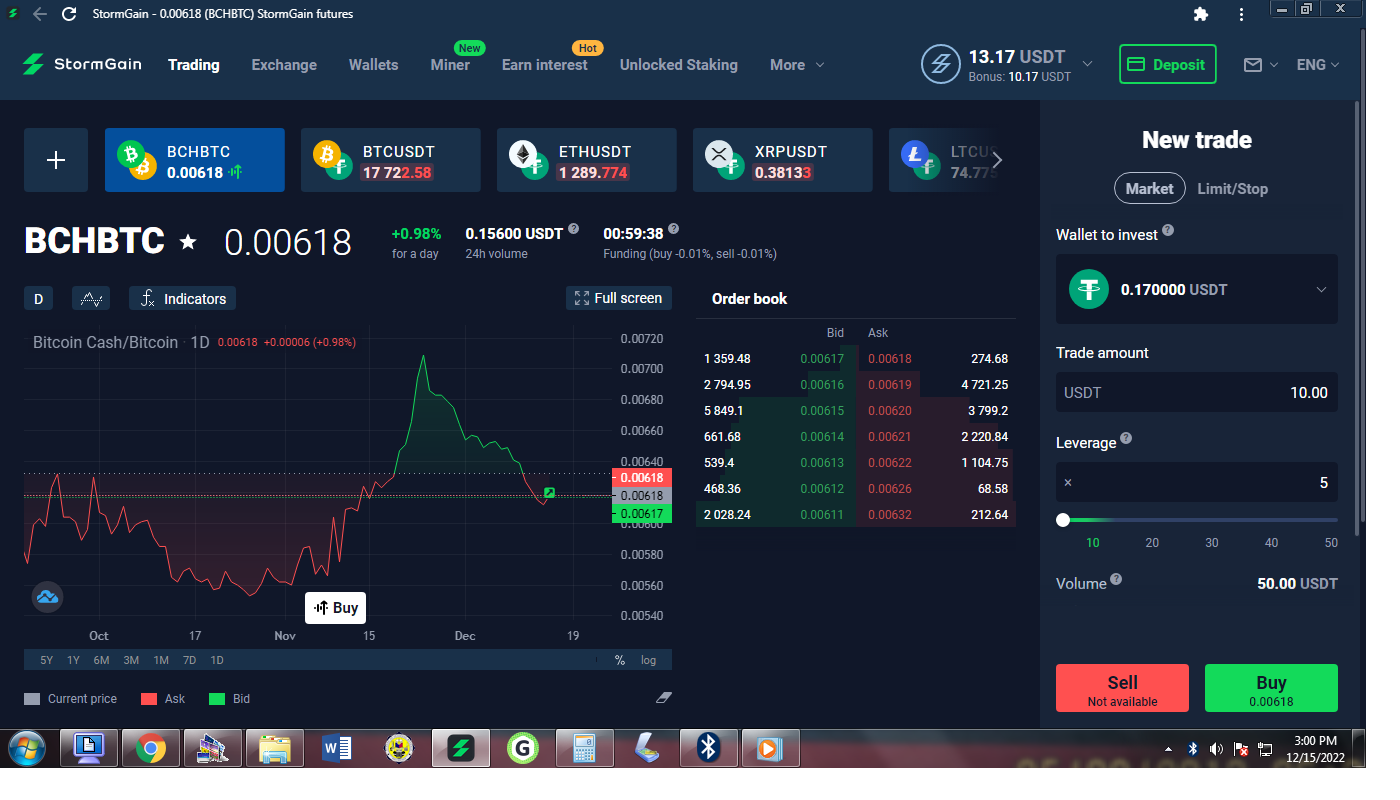Open the three-dot window menu
Image resolution: width=1400 pixels, height=800 pixels.
tap(1241, 14)
